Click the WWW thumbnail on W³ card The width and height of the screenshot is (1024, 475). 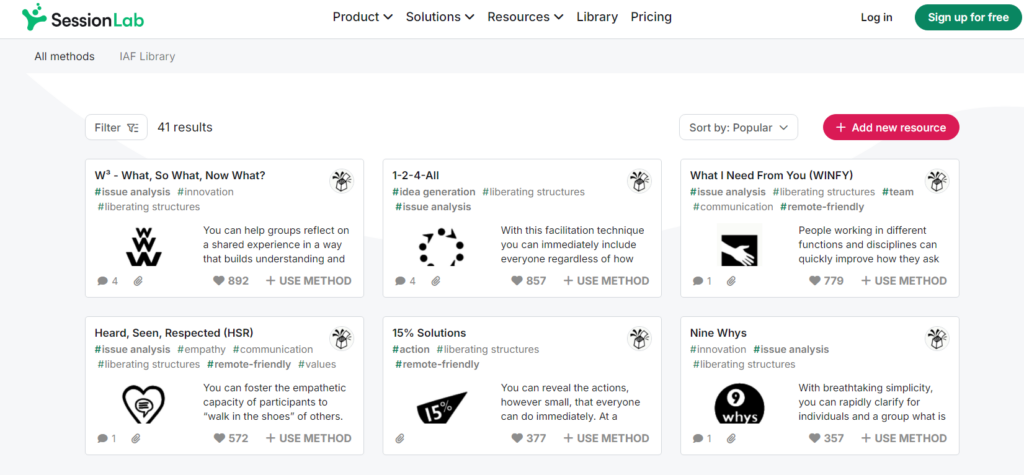pos(144,246)
